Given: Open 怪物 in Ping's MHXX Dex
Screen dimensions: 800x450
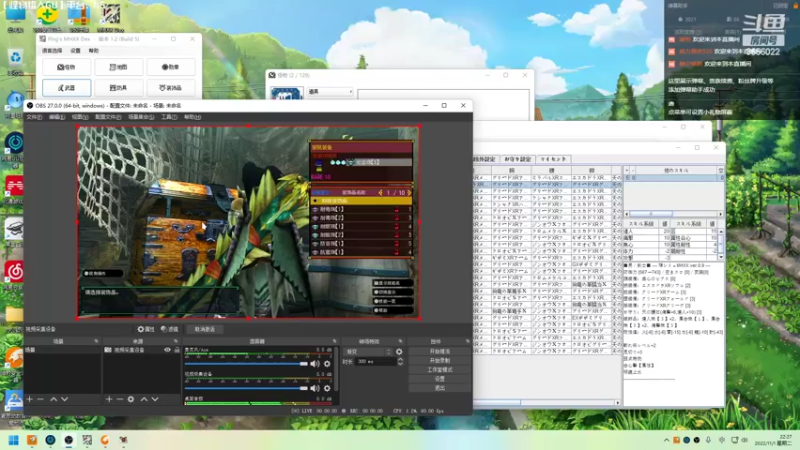Looking at the screenshot, I should coord(67,67).
